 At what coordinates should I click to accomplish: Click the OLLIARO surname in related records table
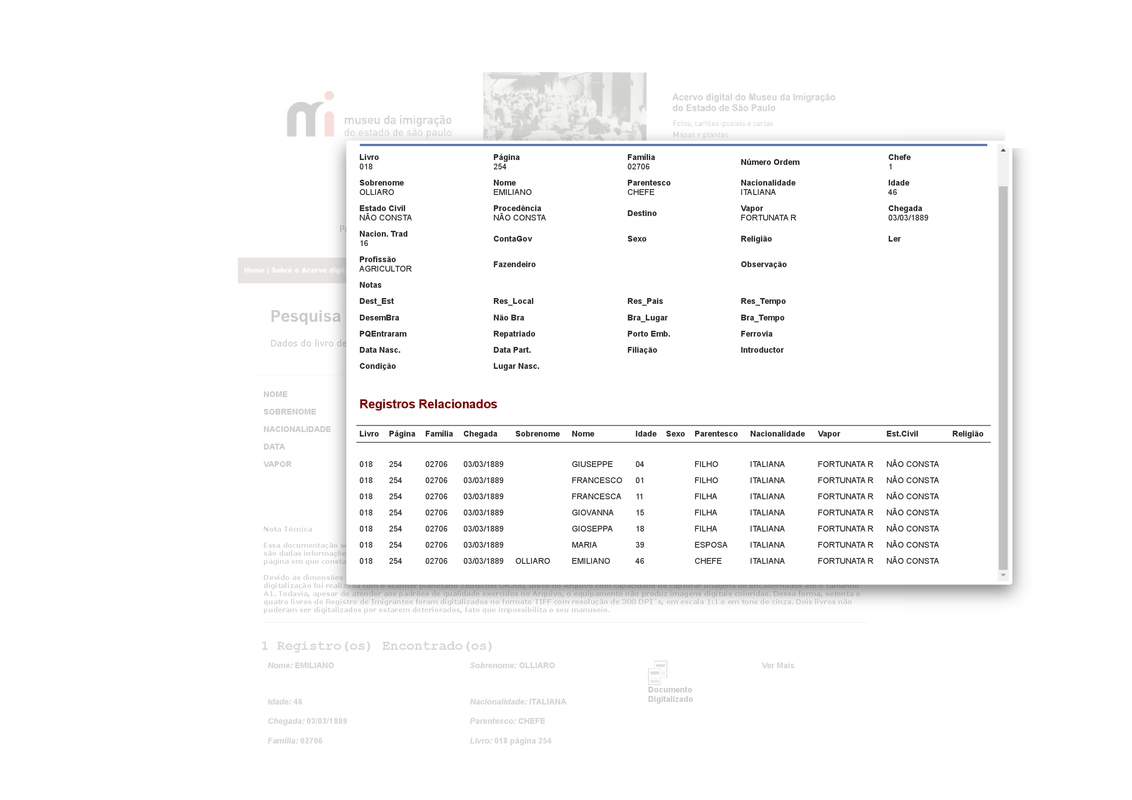533,561
